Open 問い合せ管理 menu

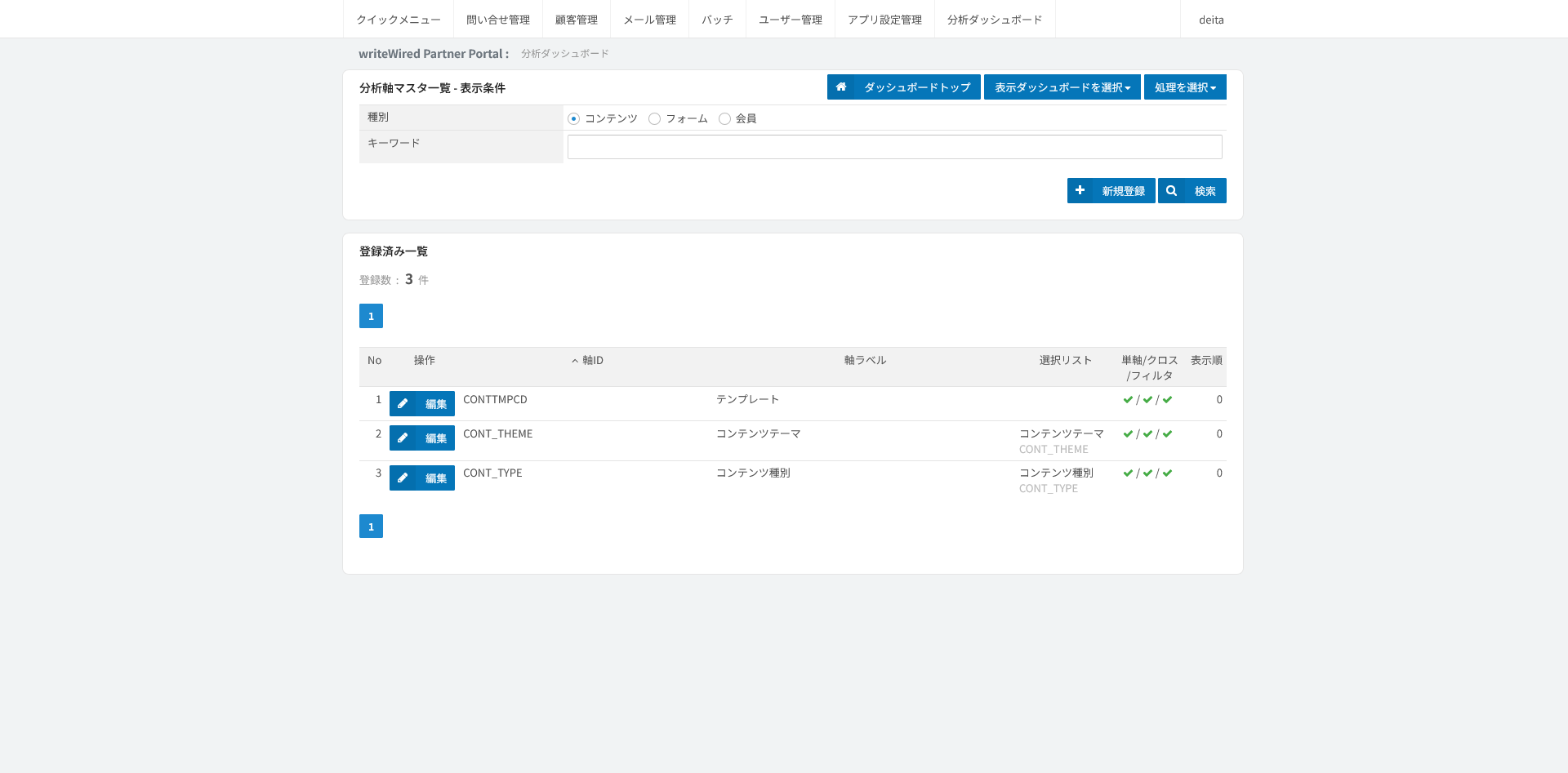(x=498, y=20)
